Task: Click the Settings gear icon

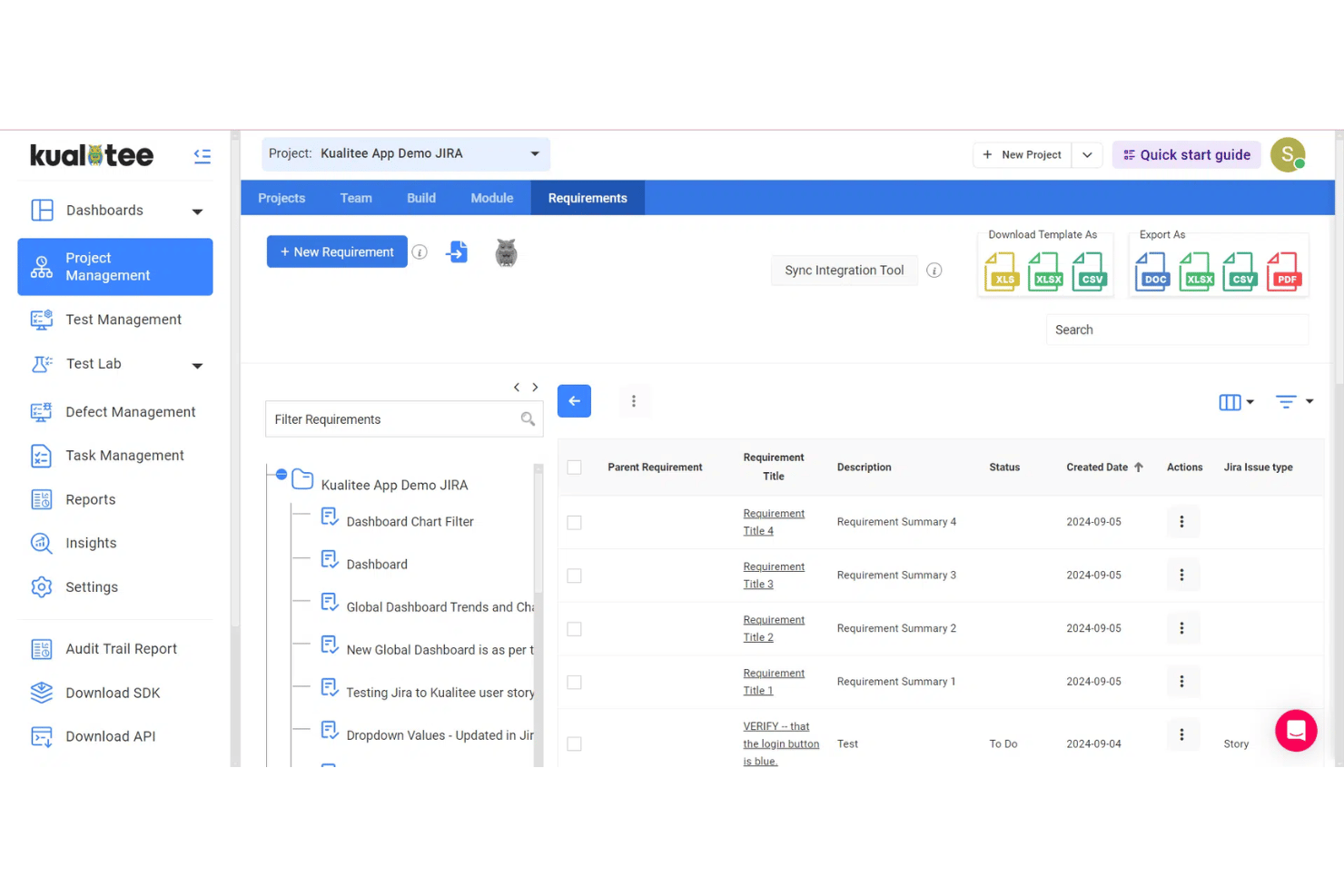Action: pos(42,587)
